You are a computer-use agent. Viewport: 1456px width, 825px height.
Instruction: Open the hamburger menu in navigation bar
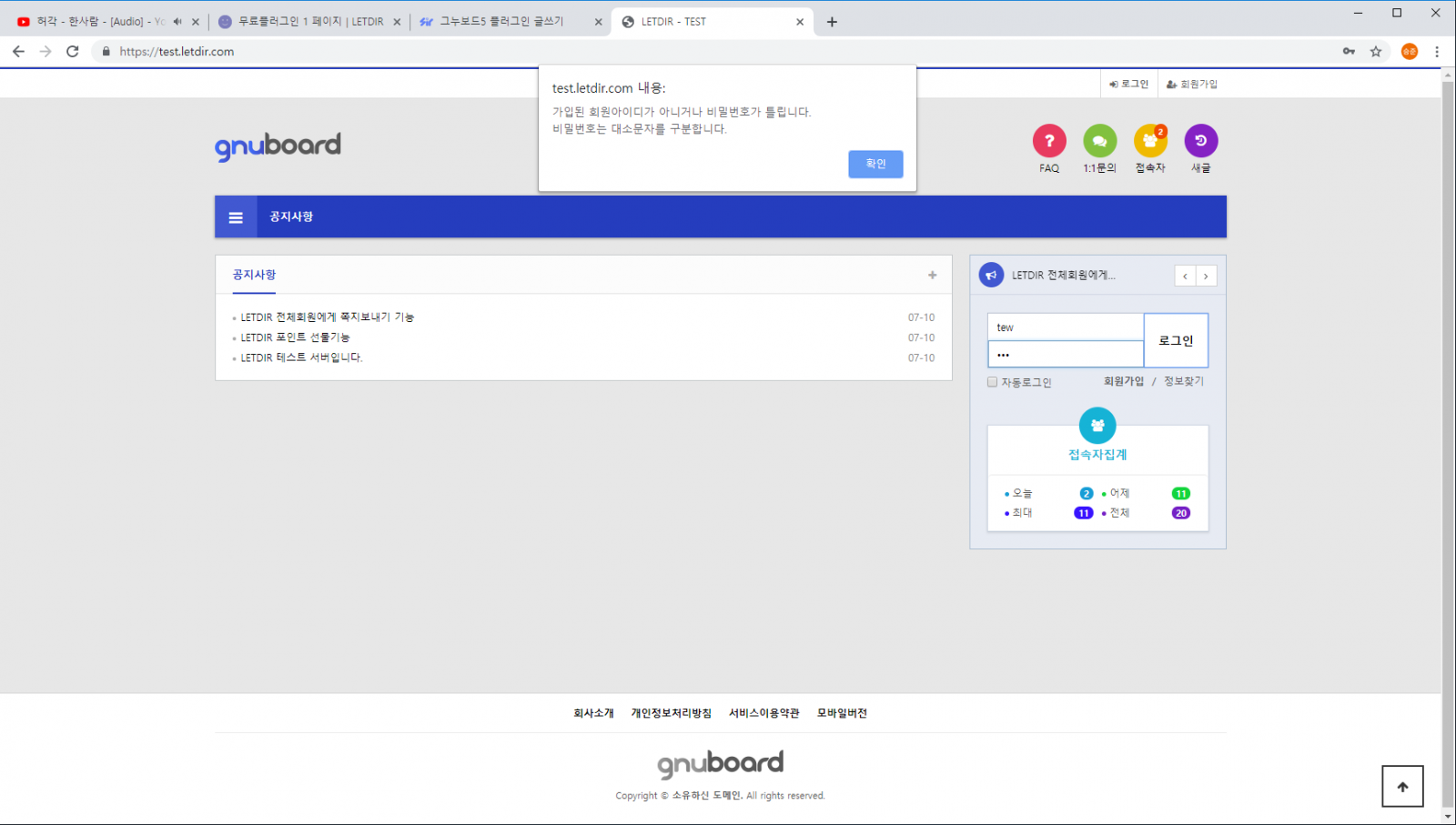[236, 217]
